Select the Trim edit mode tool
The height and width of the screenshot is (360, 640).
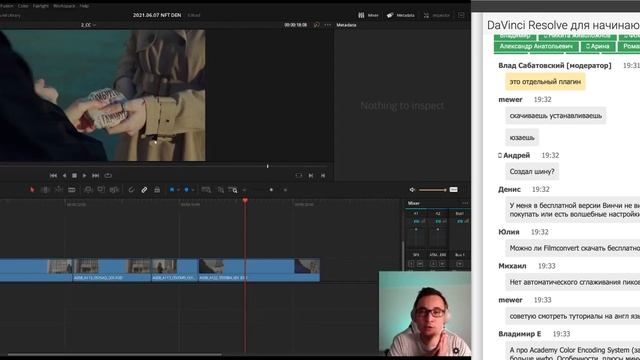(x=45, y=190)
